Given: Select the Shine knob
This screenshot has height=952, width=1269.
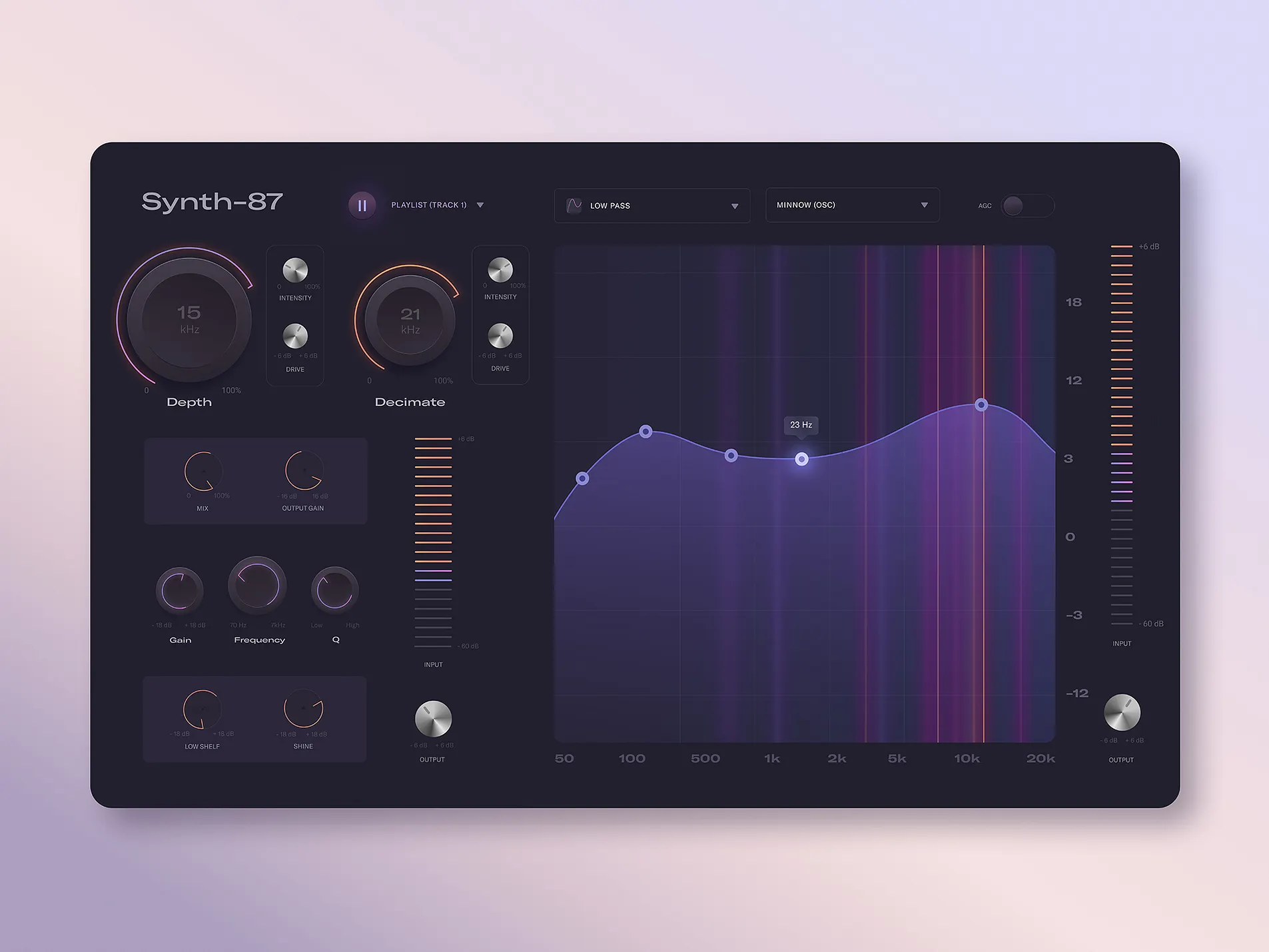Looking at the screenshot, I should [304, 708].
